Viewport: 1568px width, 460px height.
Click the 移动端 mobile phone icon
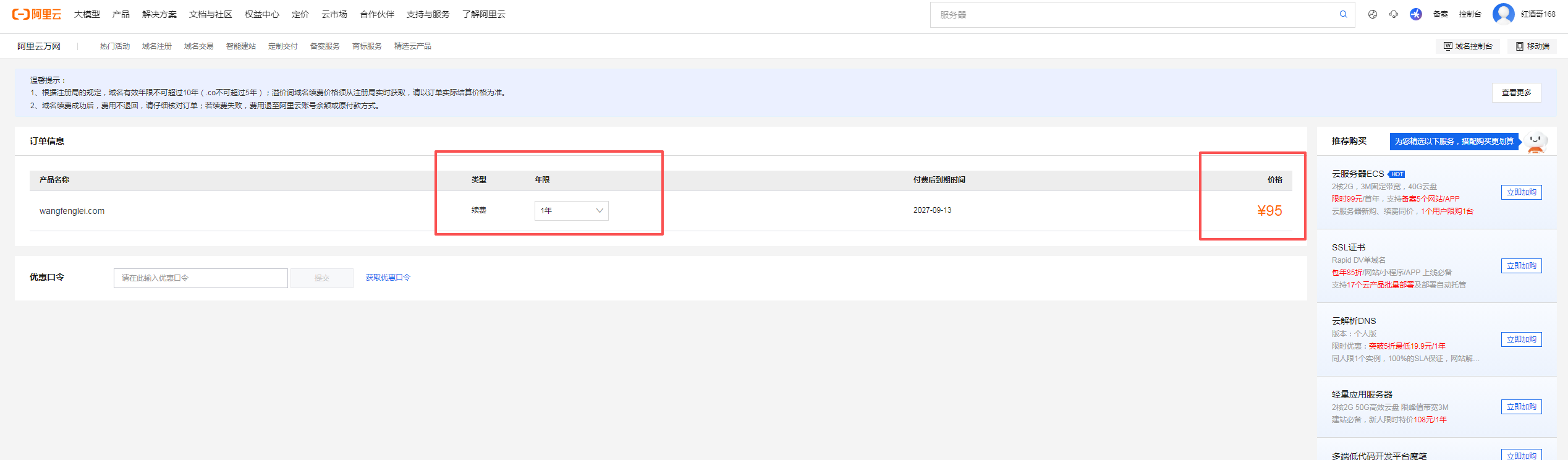click(1520, 46)
